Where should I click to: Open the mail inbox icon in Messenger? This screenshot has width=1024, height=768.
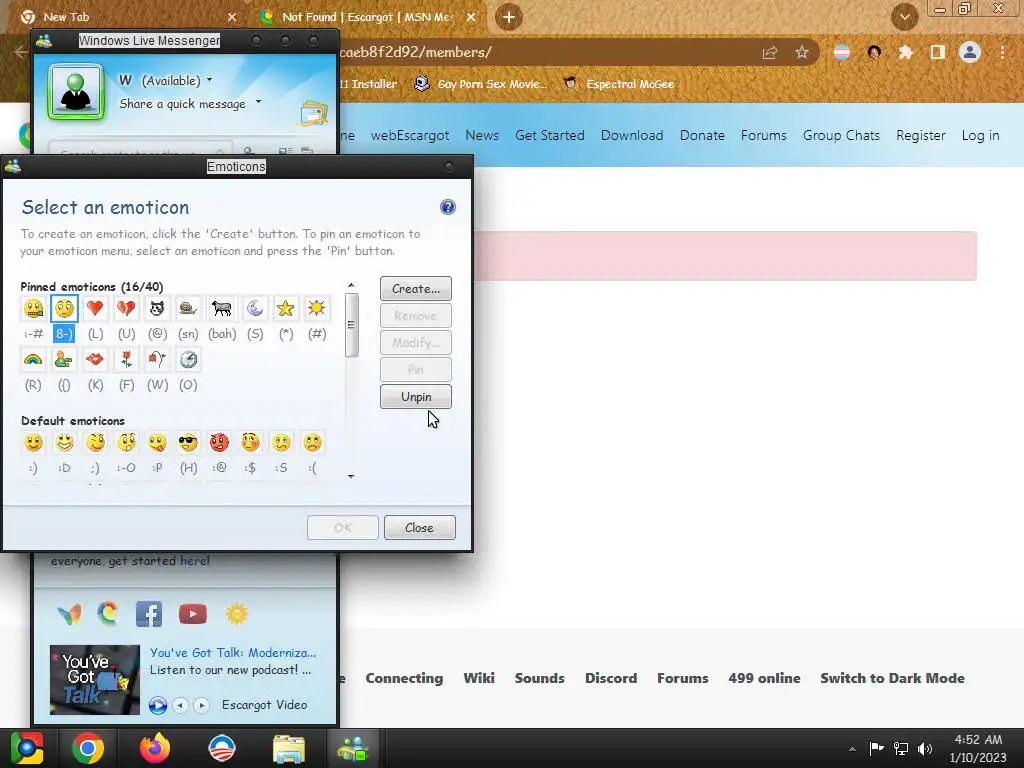(x=313, y=114)
